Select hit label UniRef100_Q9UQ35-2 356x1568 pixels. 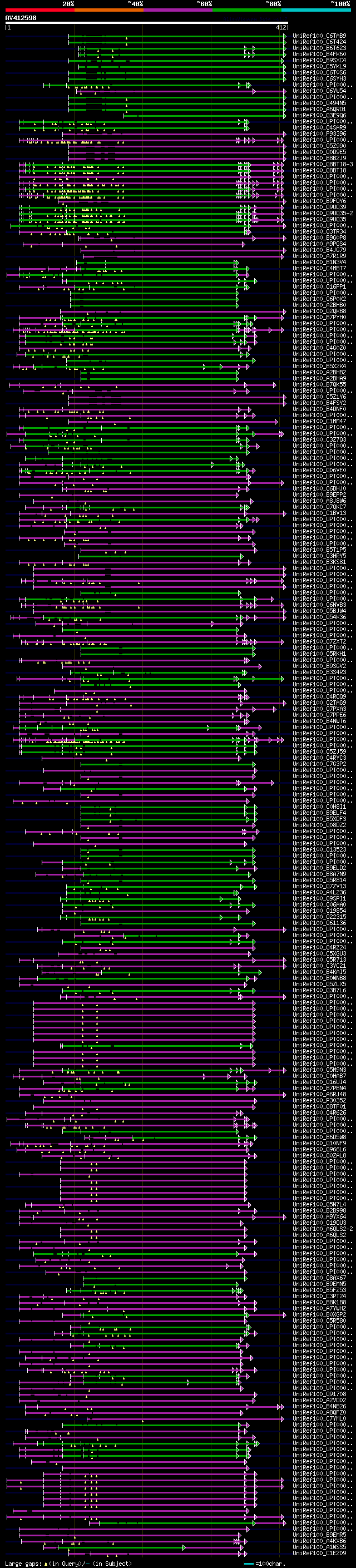[x=323, y=213]
